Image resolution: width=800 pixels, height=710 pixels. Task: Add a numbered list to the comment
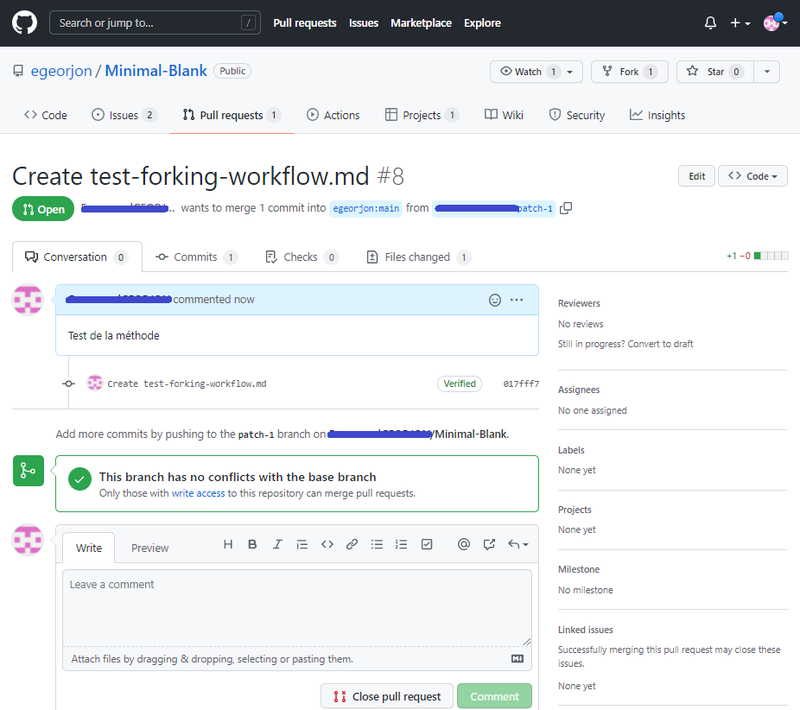click(401, 545)
